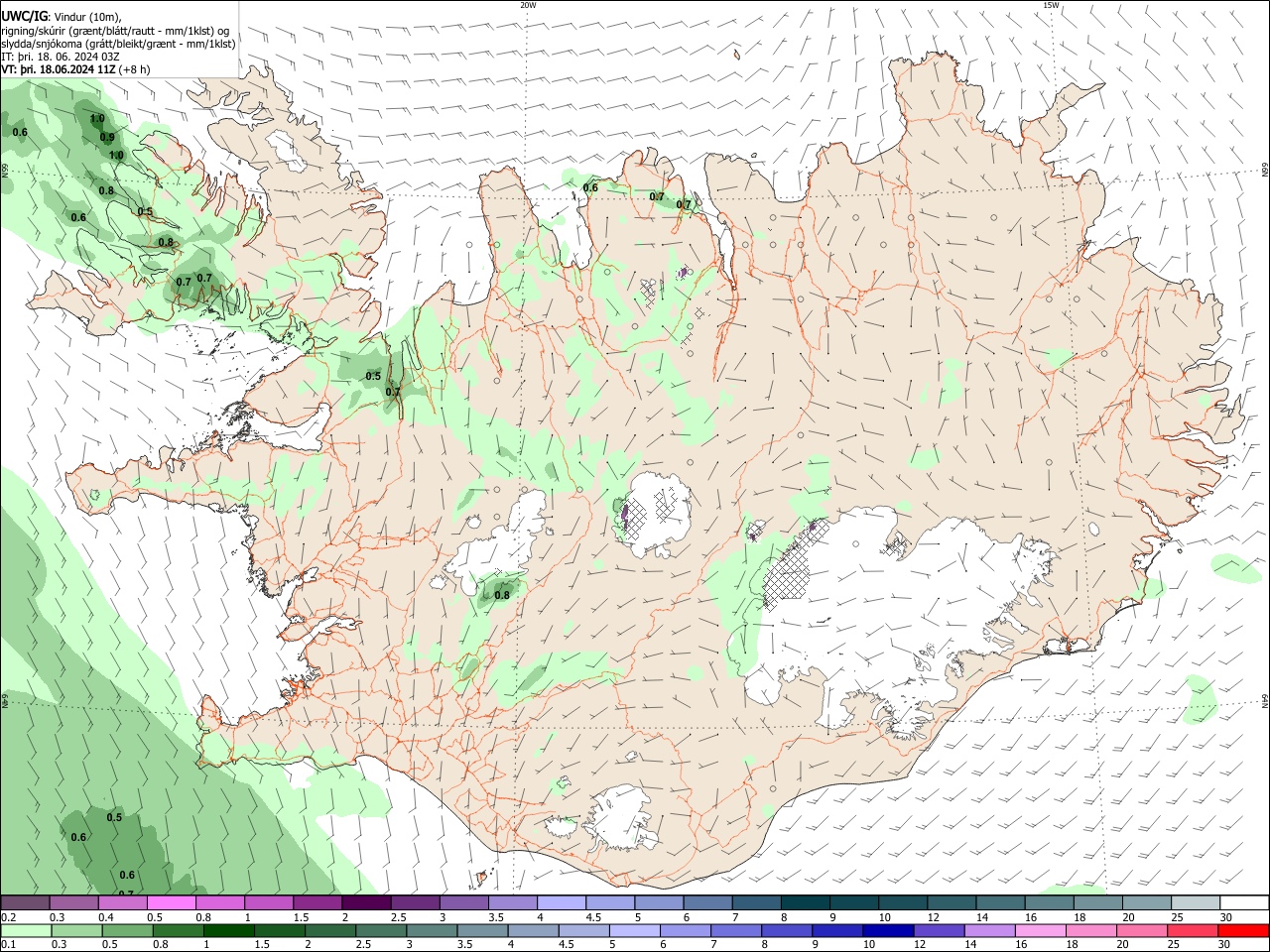The image size is (1270, 952).
Task: Click the '20W' longitude label
Action: coord(528,5)
